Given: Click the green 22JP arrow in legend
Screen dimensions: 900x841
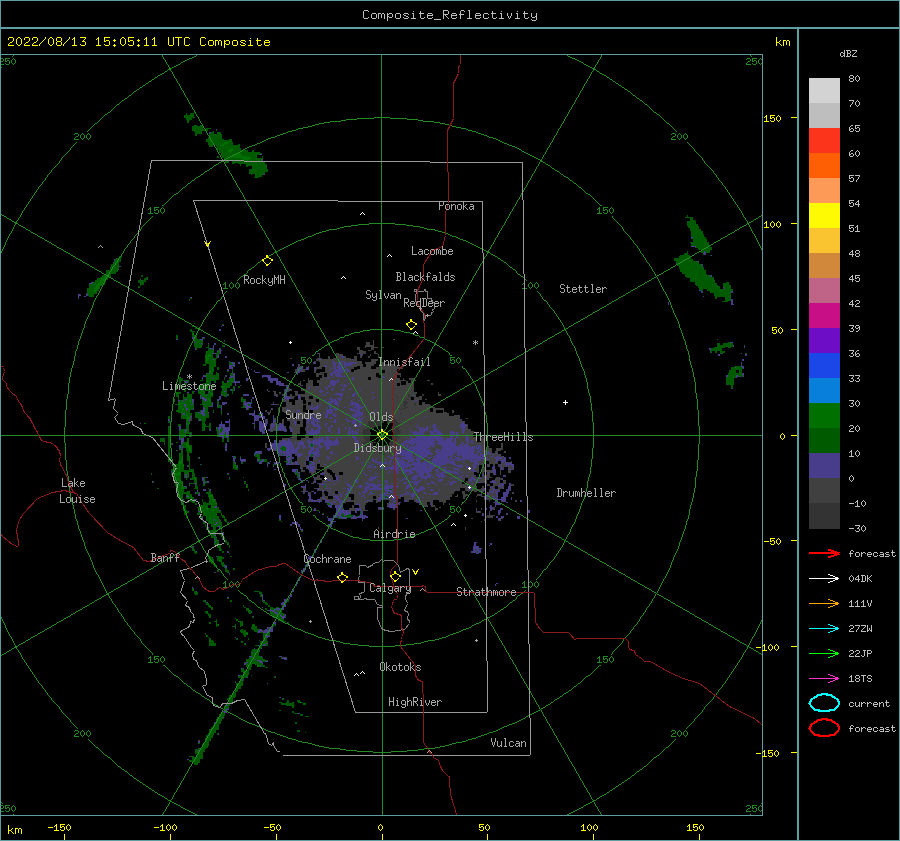Looking at the screenshot, I should 824,653.
